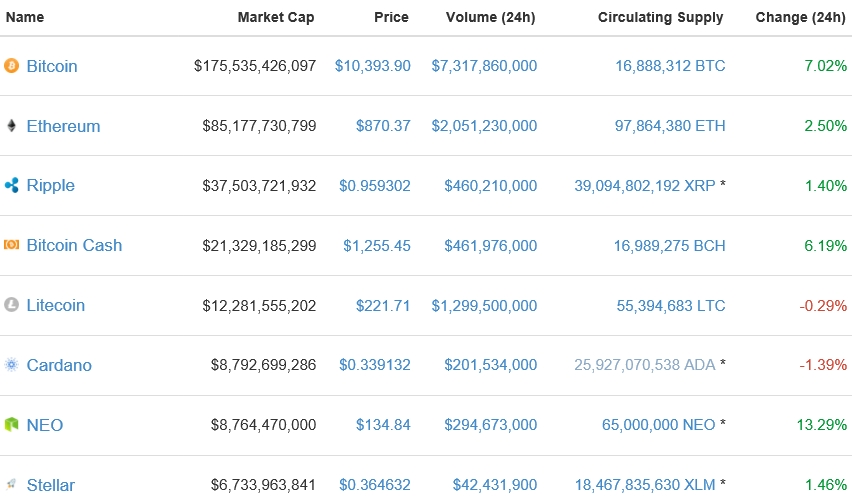Sort table by Price column header

point(391,18)
